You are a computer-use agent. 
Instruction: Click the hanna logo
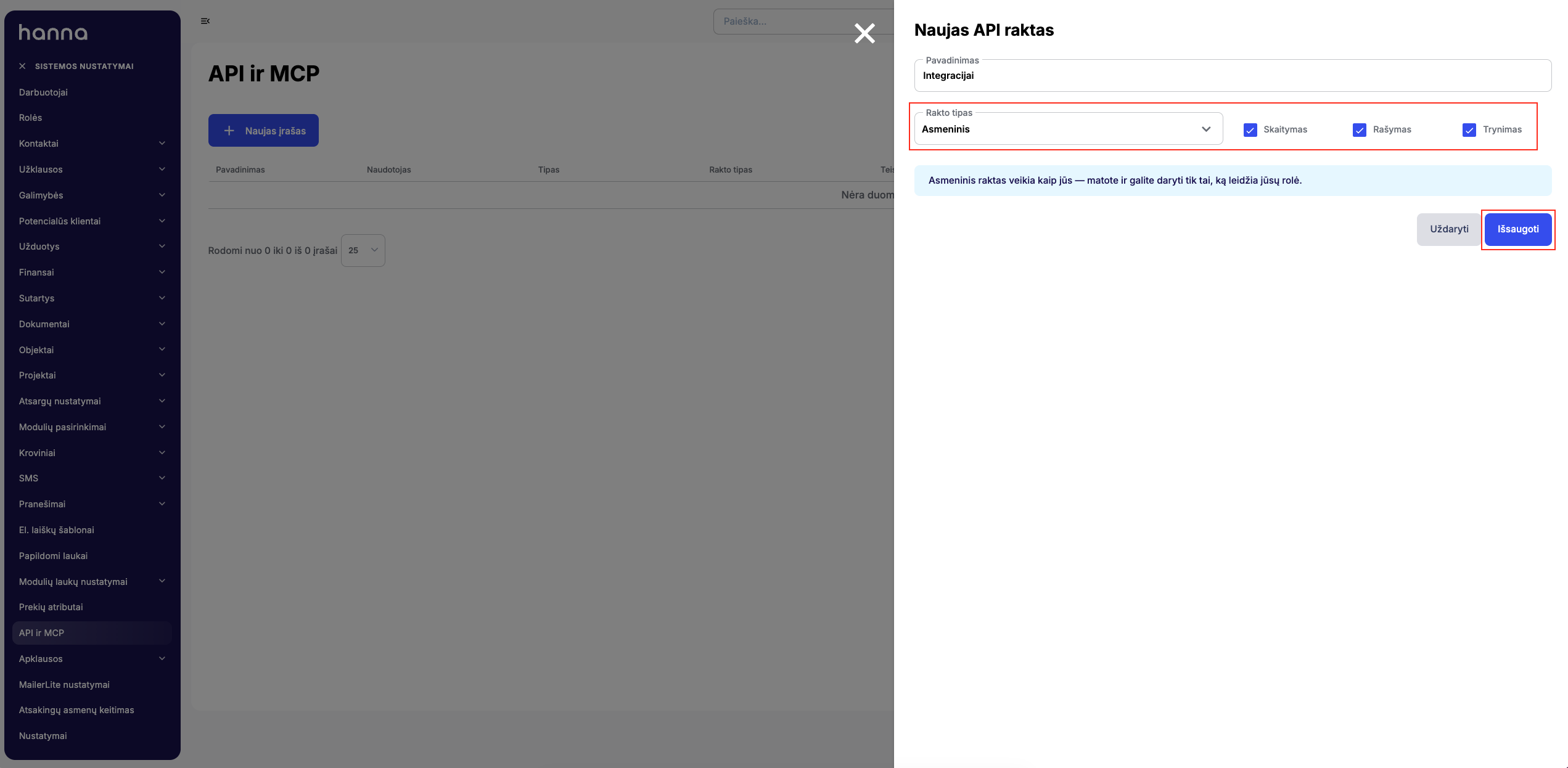click(x=53, y=33)
